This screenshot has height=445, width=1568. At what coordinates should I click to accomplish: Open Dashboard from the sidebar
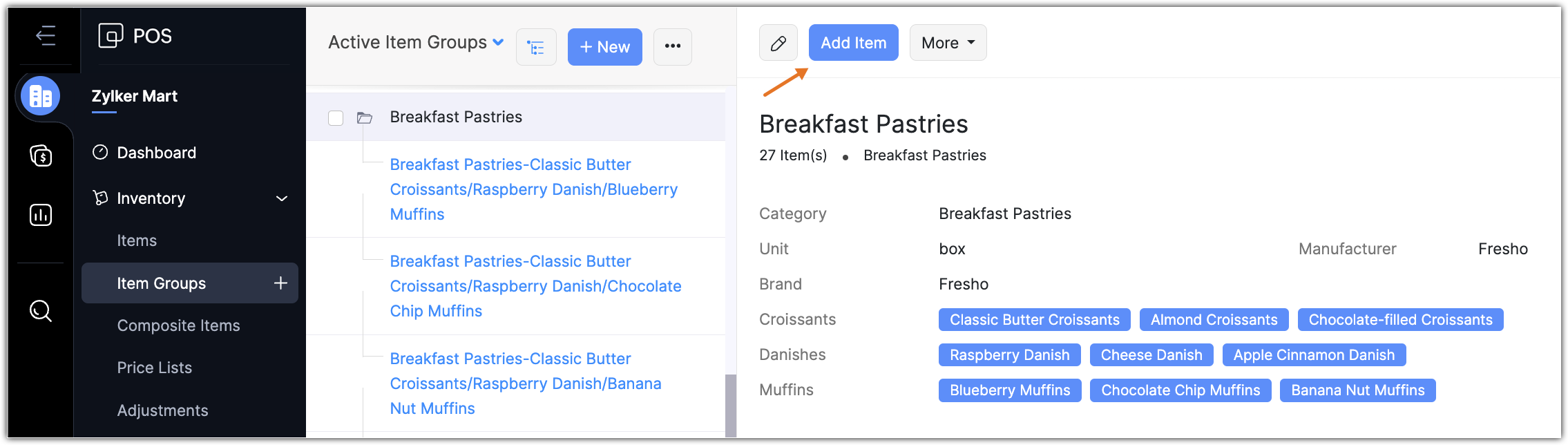[x=156, y=153]
